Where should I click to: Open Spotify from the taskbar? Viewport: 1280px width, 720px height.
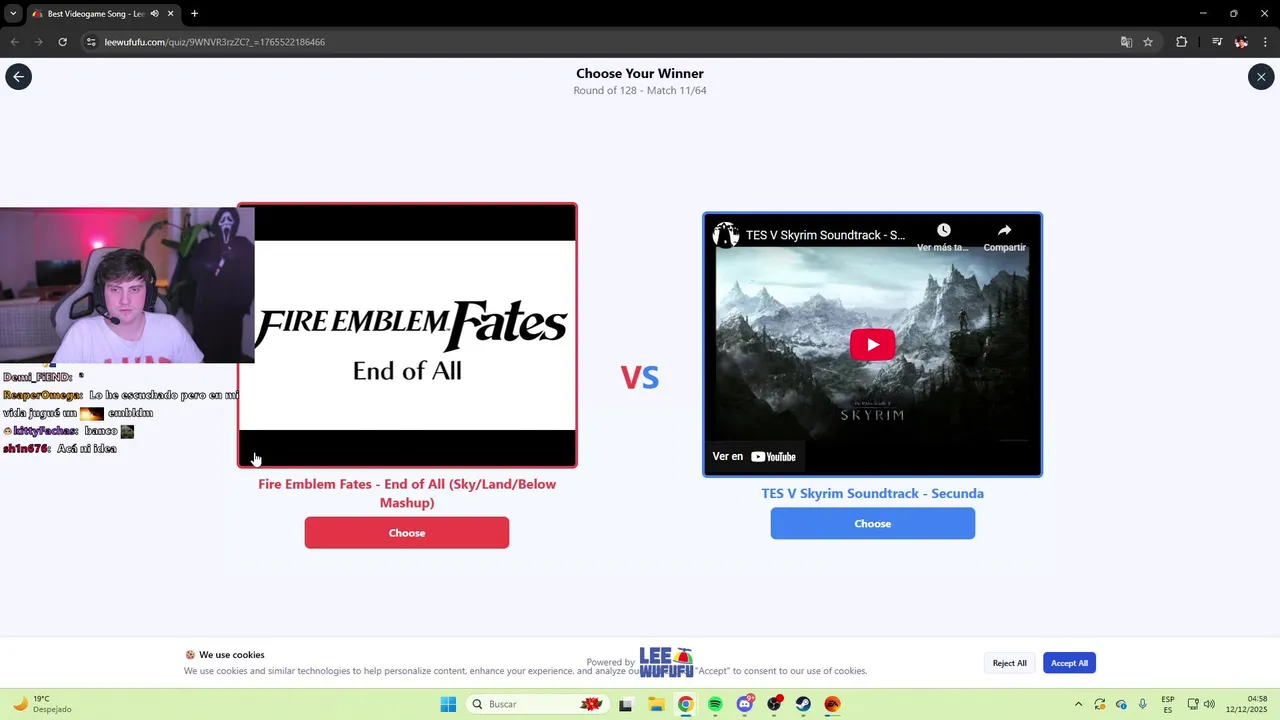(715, 704)
